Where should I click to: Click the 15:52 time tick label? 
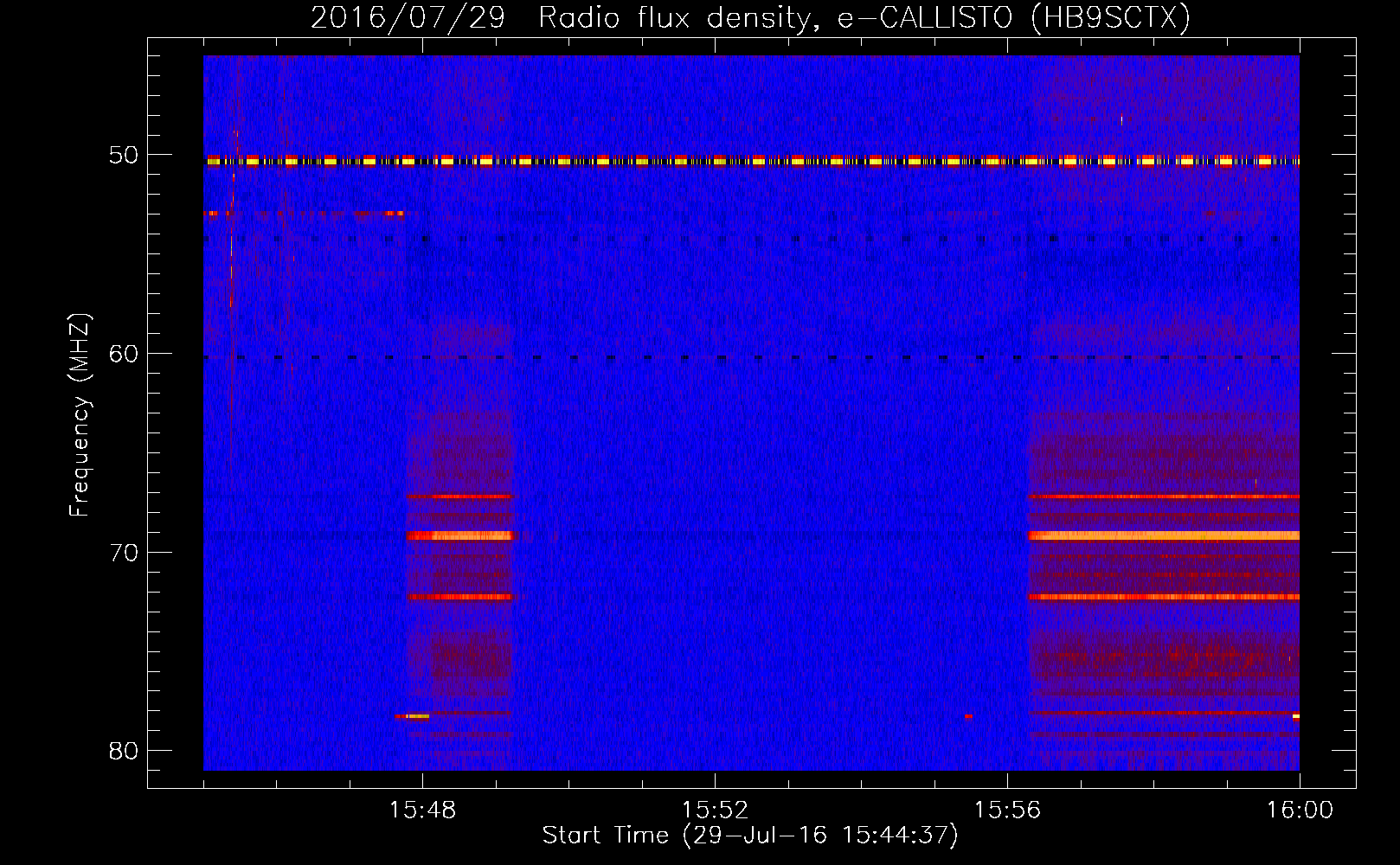pos(715,811)
